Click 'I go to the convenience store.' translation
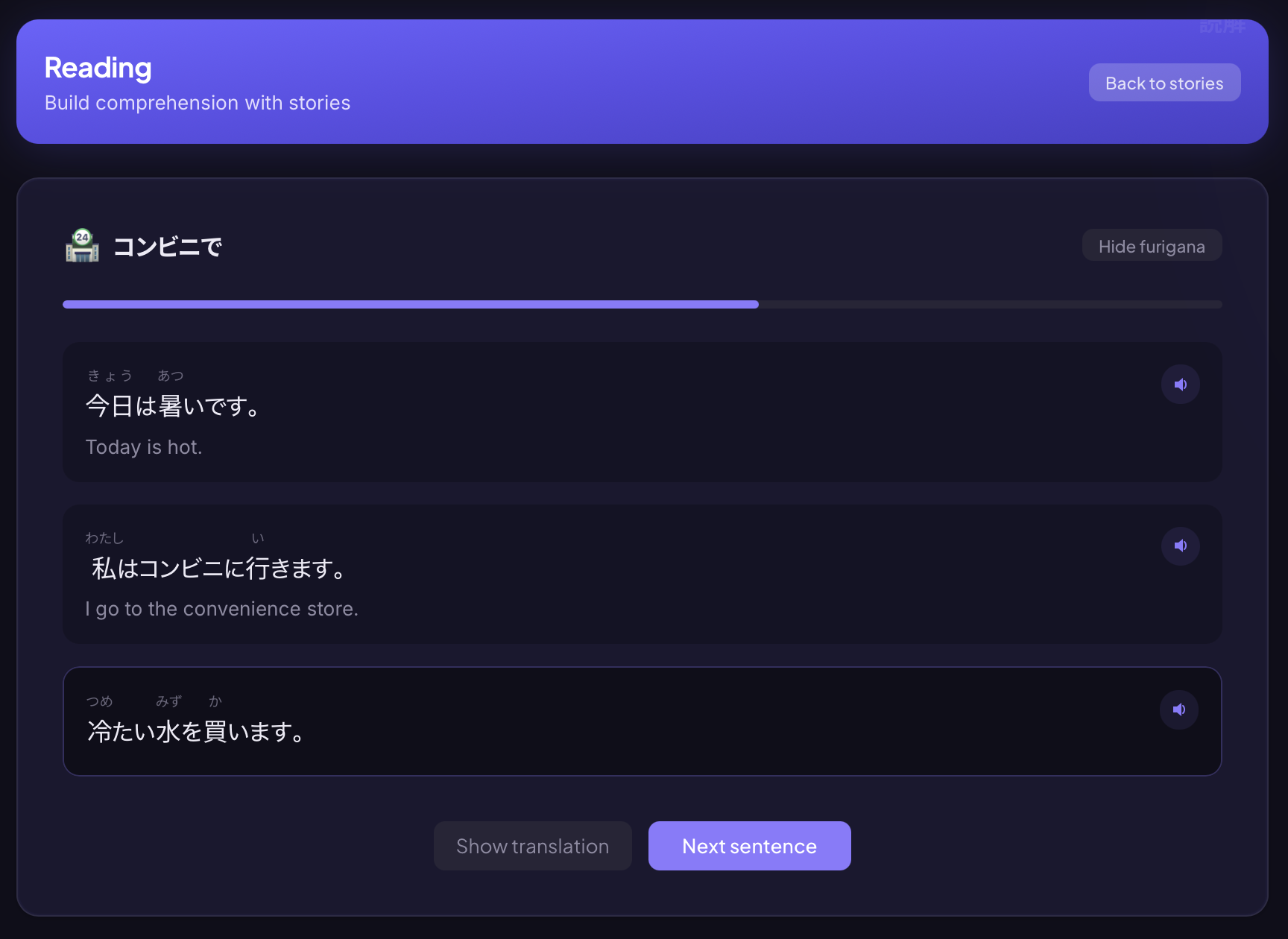Image resolution: width=1288 pixels, height=939 pixels. (221, 609)
